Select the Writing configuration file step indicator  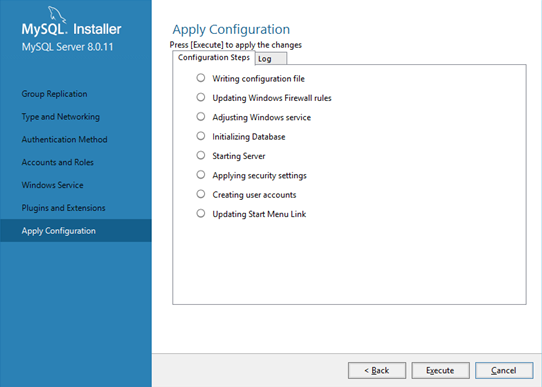pos(200,78)
